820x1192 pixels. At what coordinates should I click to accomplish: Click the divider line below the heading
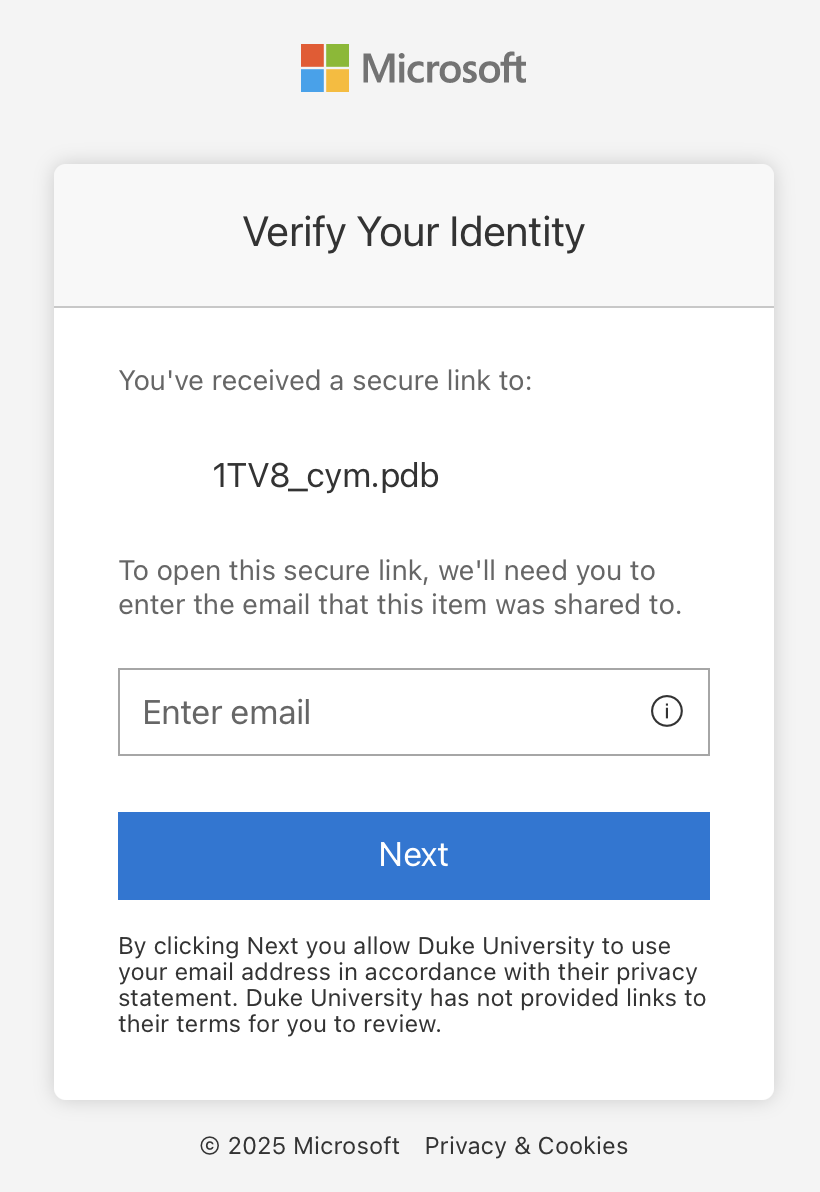[x=414, y=307]
